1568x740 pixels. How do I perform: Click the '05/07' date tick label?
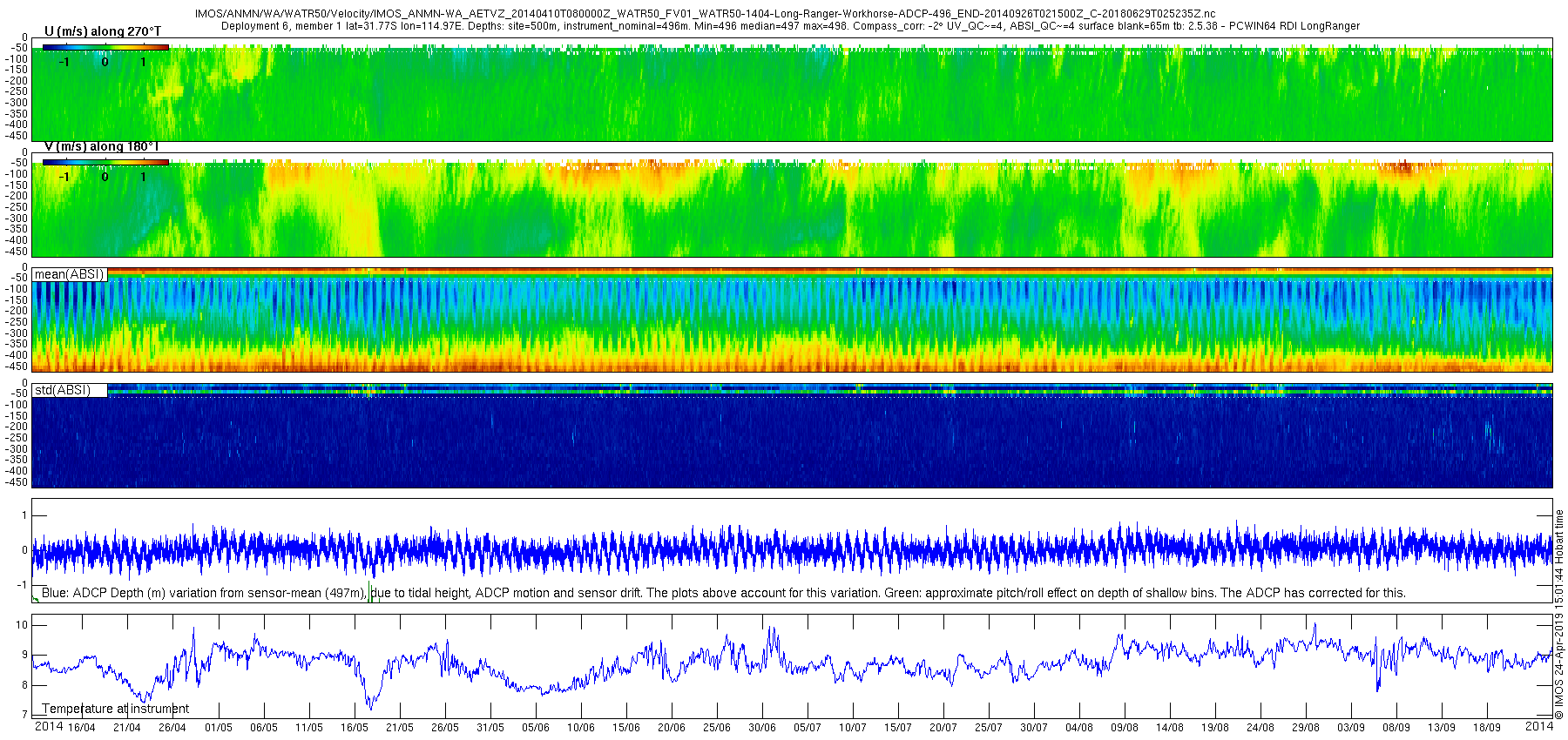807,728
